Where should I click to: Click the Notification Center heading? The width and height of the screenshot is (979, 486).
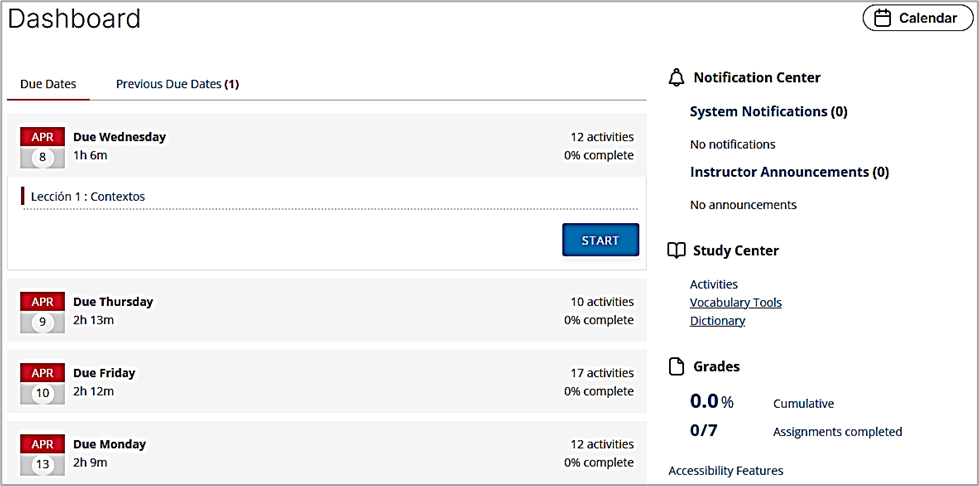[757, 77]
